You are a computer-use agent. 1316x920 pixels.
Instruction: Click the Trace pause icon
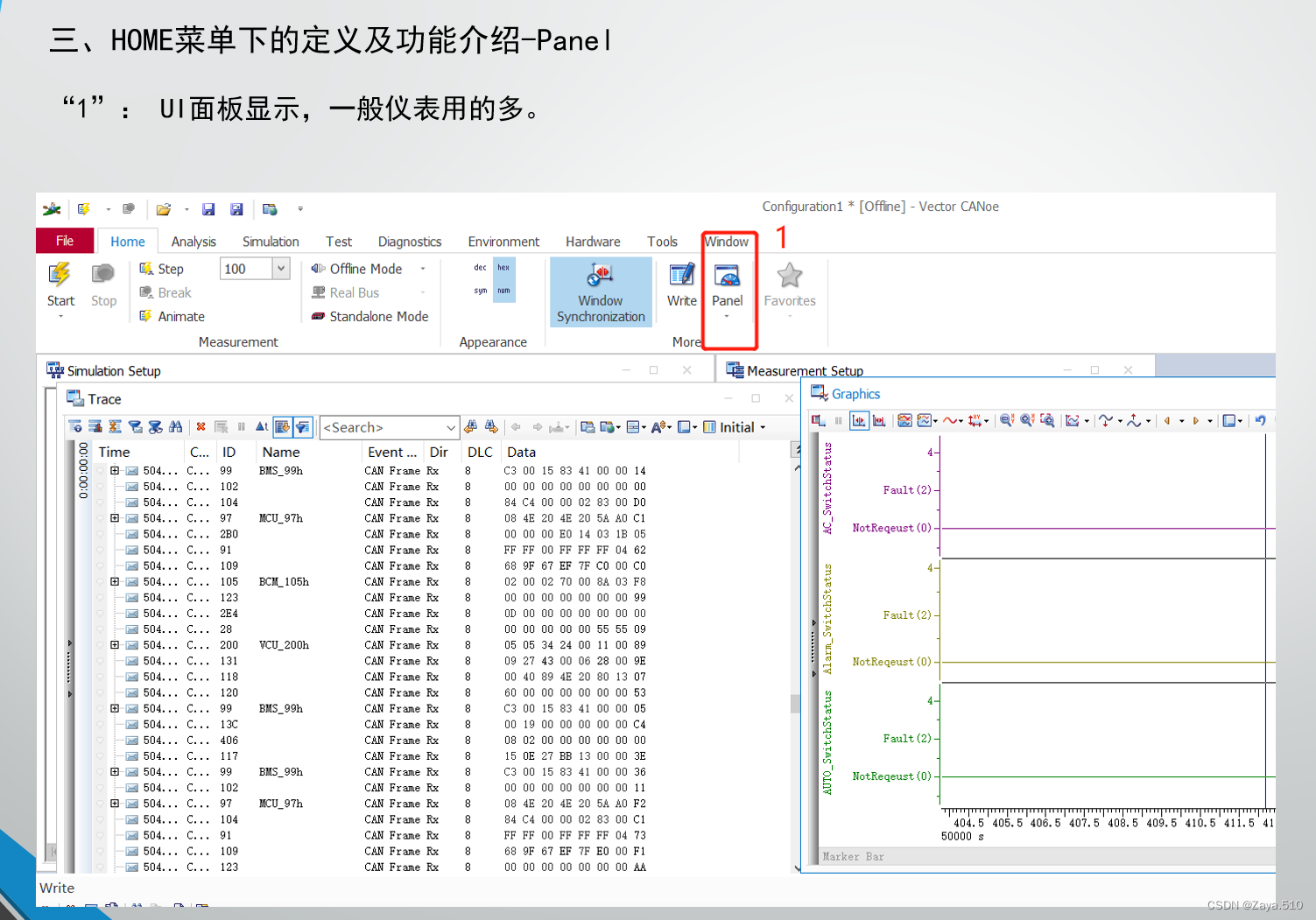coord(241,426)
